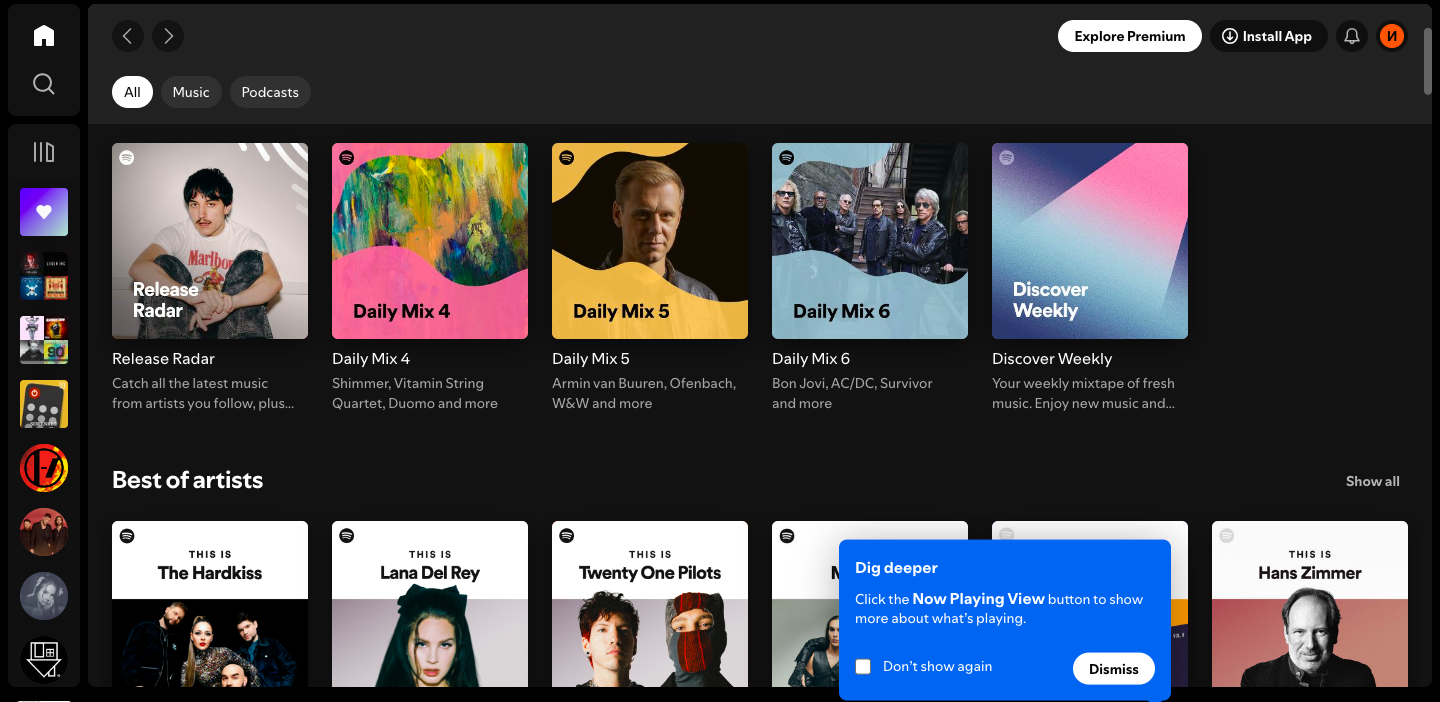Navigate forward with the right arrow
The height and width of the screenshot is (702, 1440).
pos(168,36)
